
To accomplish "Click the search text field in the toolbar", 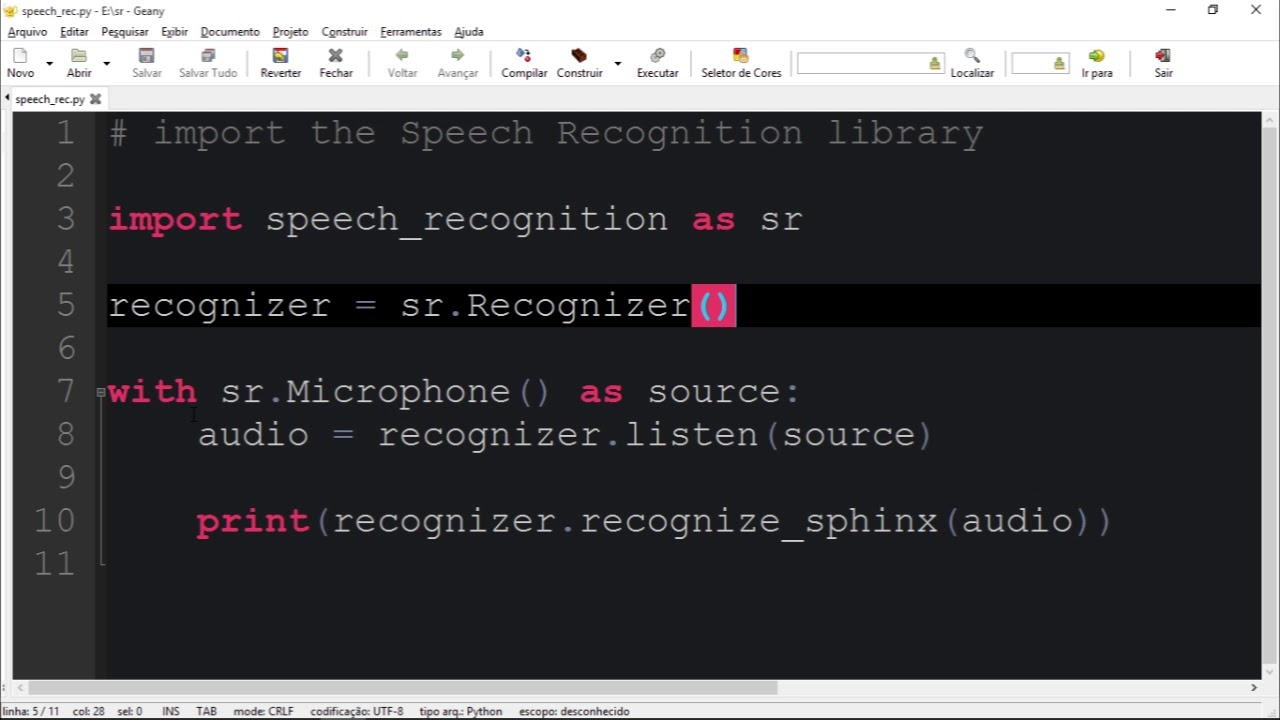I will click(x=870, y=64).
